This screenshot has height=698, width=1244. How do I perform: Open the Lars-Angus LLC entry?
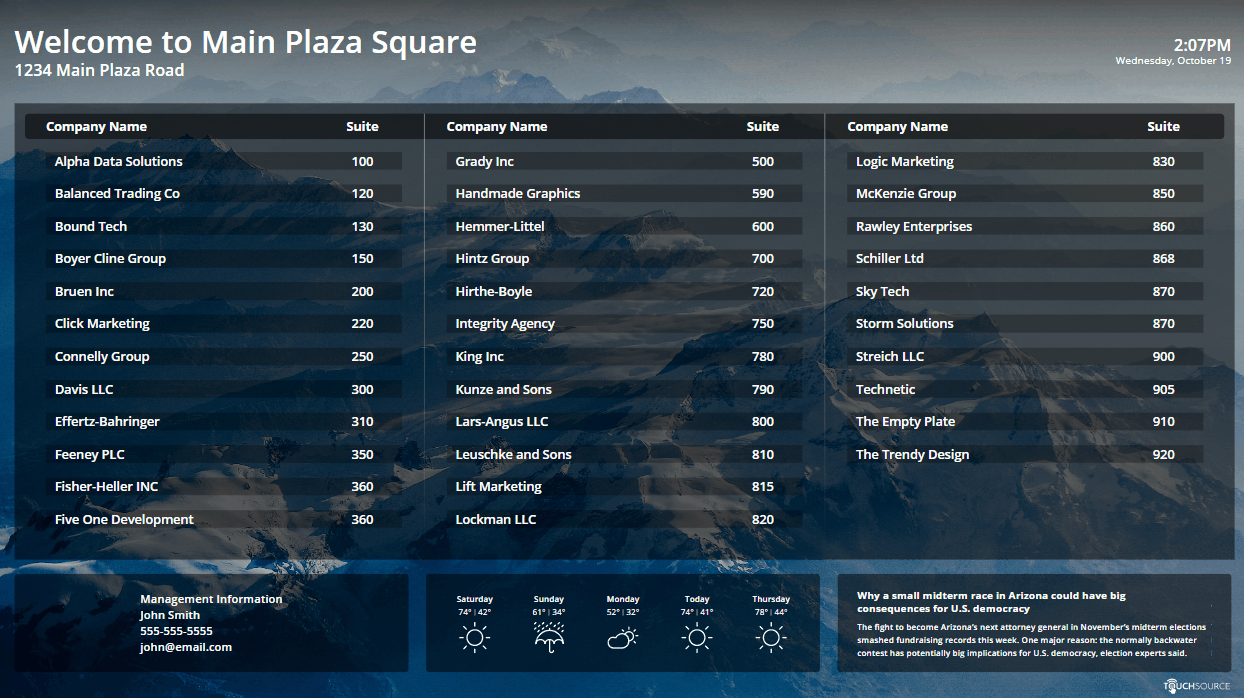(623, 421)
